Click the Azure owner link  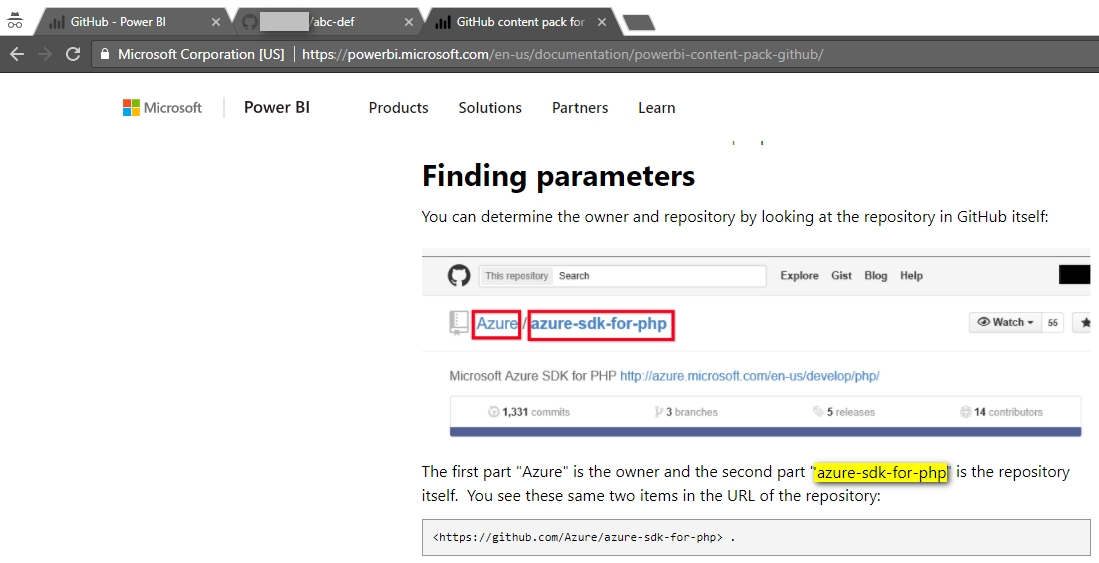click(x=497, y=324)
